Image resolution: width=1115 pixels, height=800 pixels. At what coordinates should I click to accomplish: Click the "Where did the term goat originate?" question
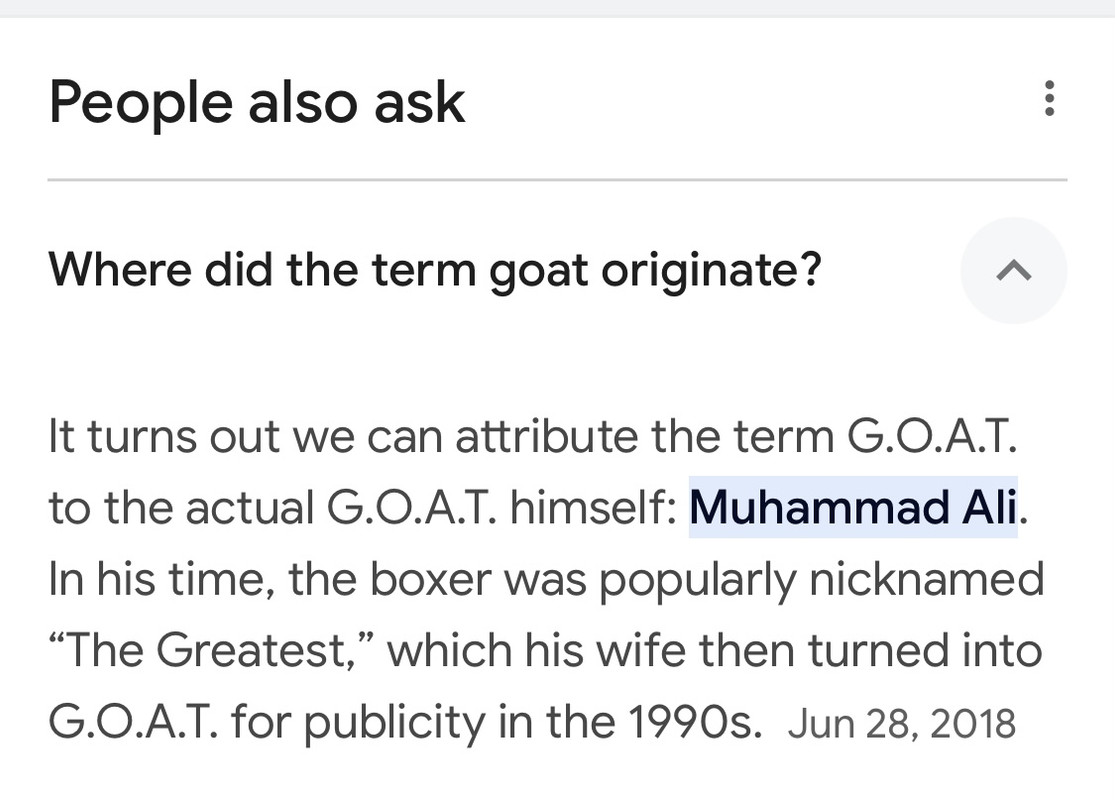[435, 268]
